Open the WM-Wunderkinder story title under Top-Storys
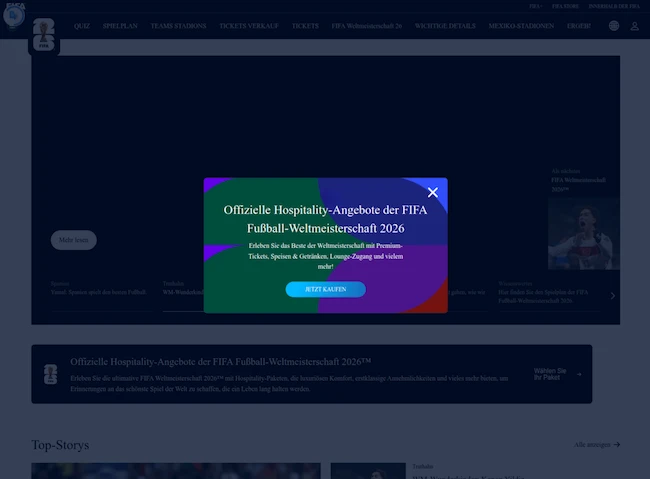Image resolution: width=650 pixels, height=479 pixels. (x=468, y=477)
